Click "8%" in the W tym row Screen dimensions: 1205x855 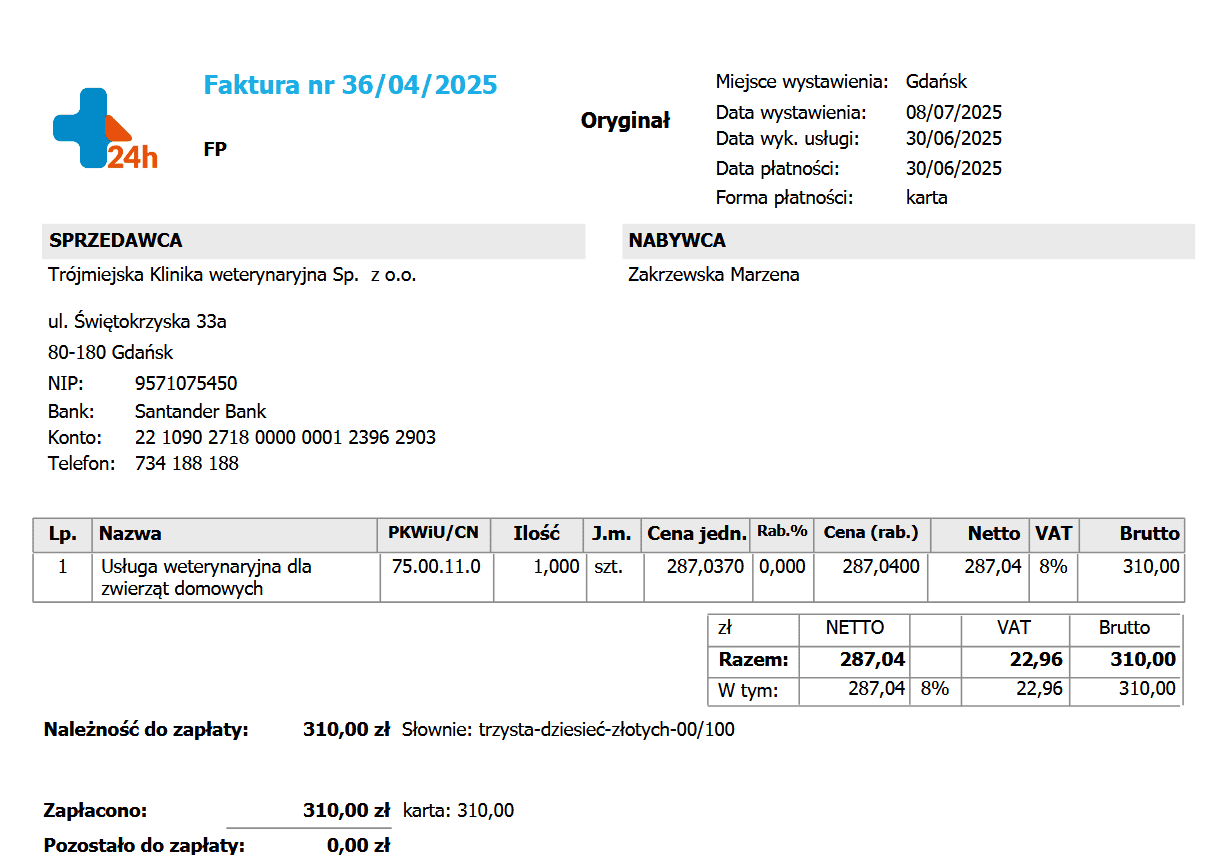(934, 689)
